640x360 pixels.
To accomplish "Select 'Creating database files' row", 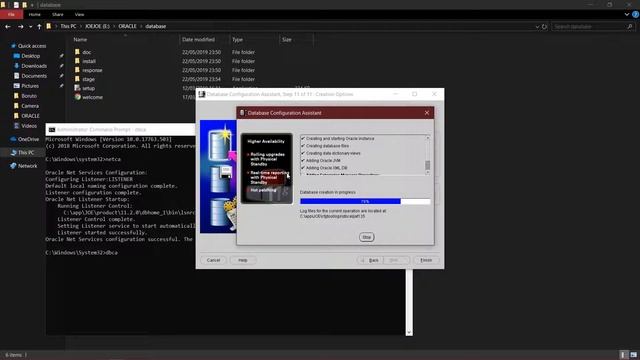I will 325,146.
